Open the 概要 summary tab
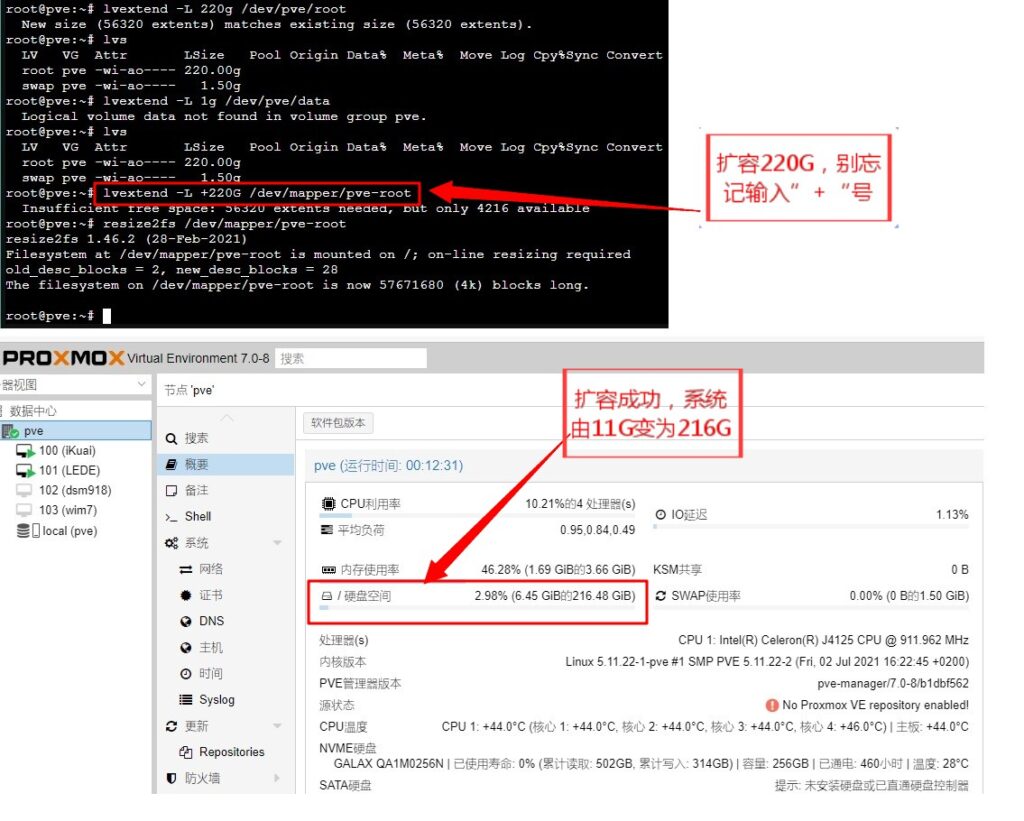The height and width of the screenshot is (821, 1024). (x=197, y=464)
